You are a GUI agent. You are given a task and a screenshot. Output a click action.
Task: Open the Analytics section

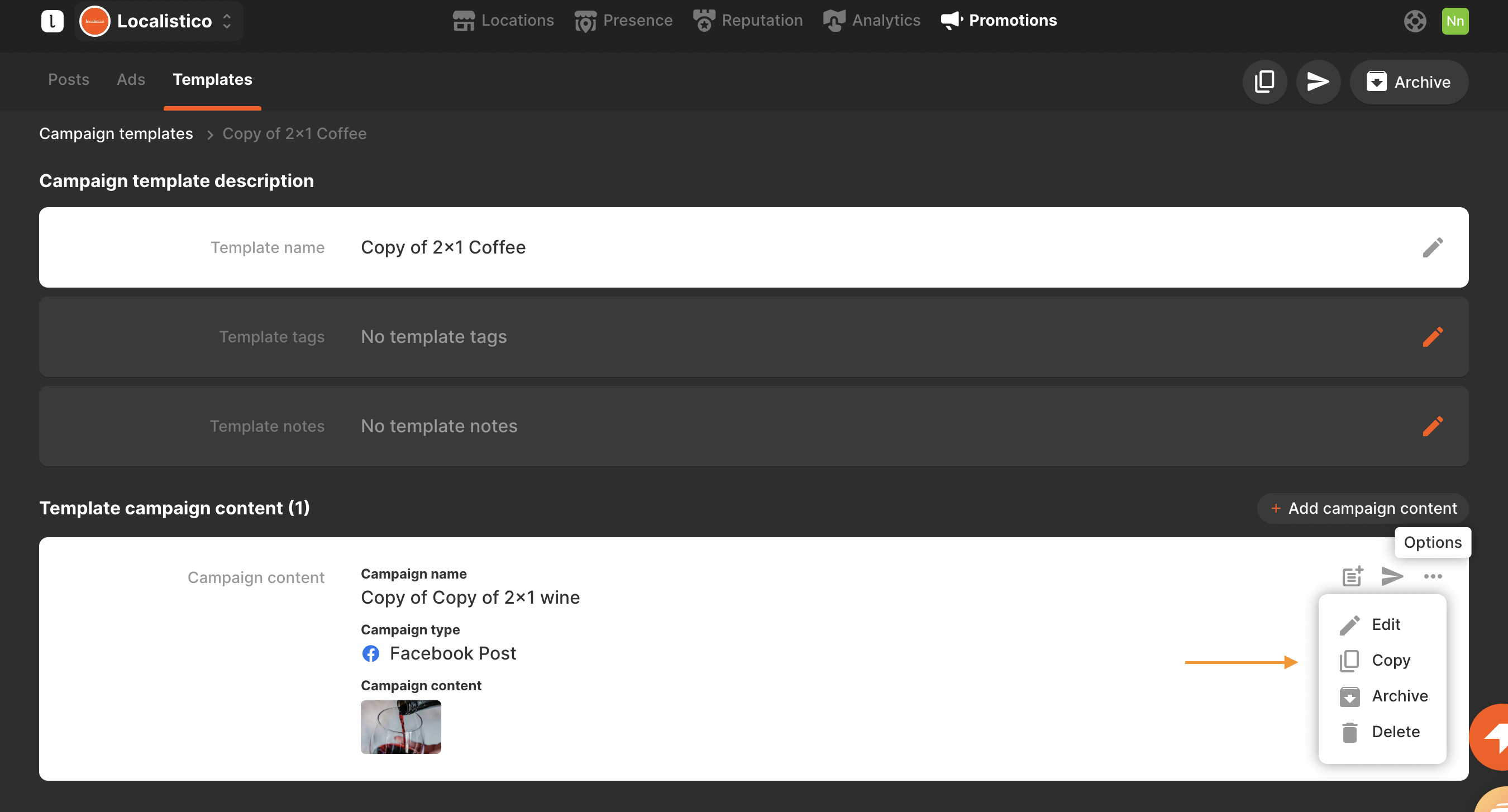click(x=872, y=21)
